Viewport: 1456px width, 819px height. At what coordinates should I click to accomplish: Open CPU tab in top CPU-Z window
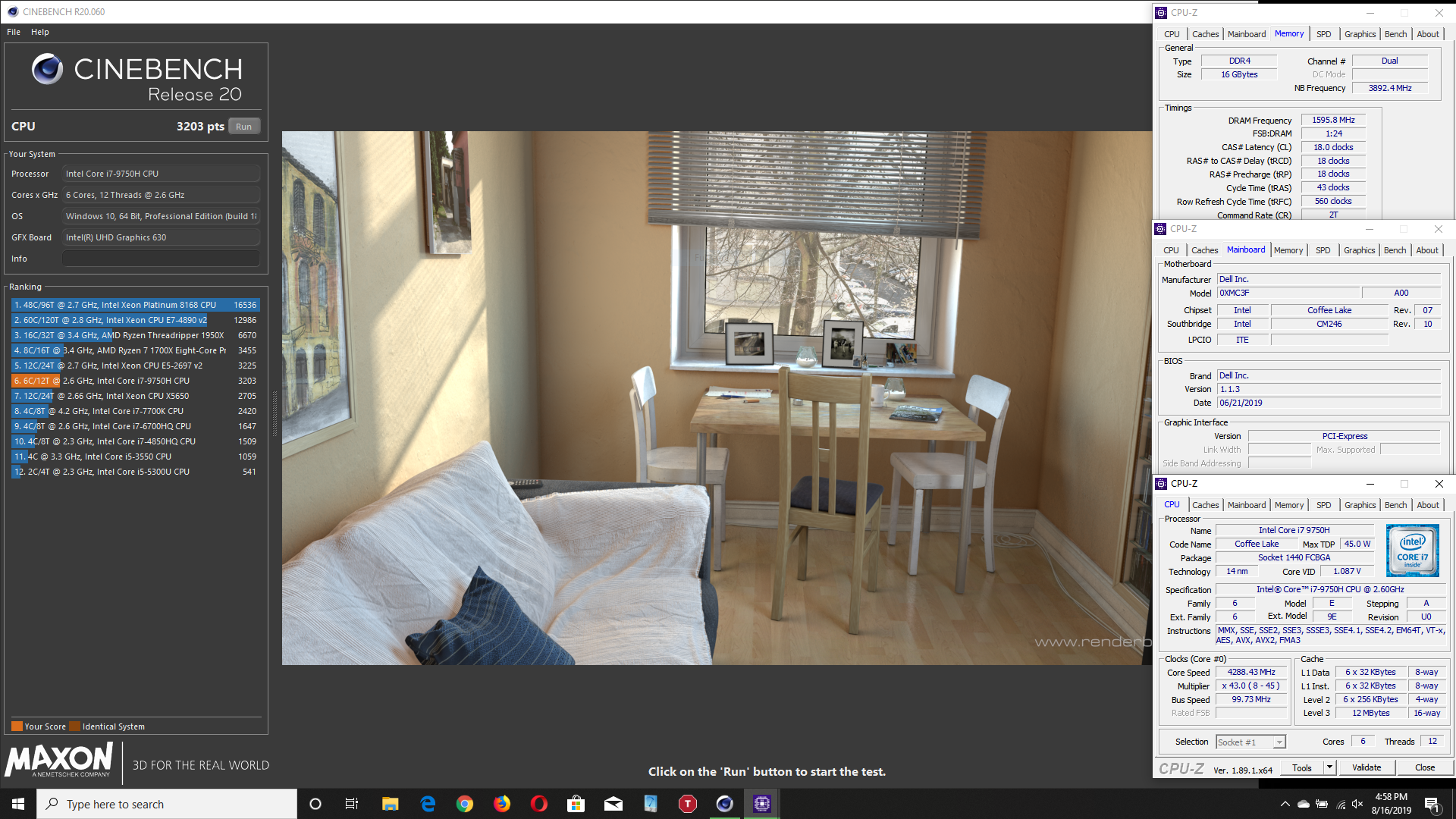click(x=1172, y=34)
